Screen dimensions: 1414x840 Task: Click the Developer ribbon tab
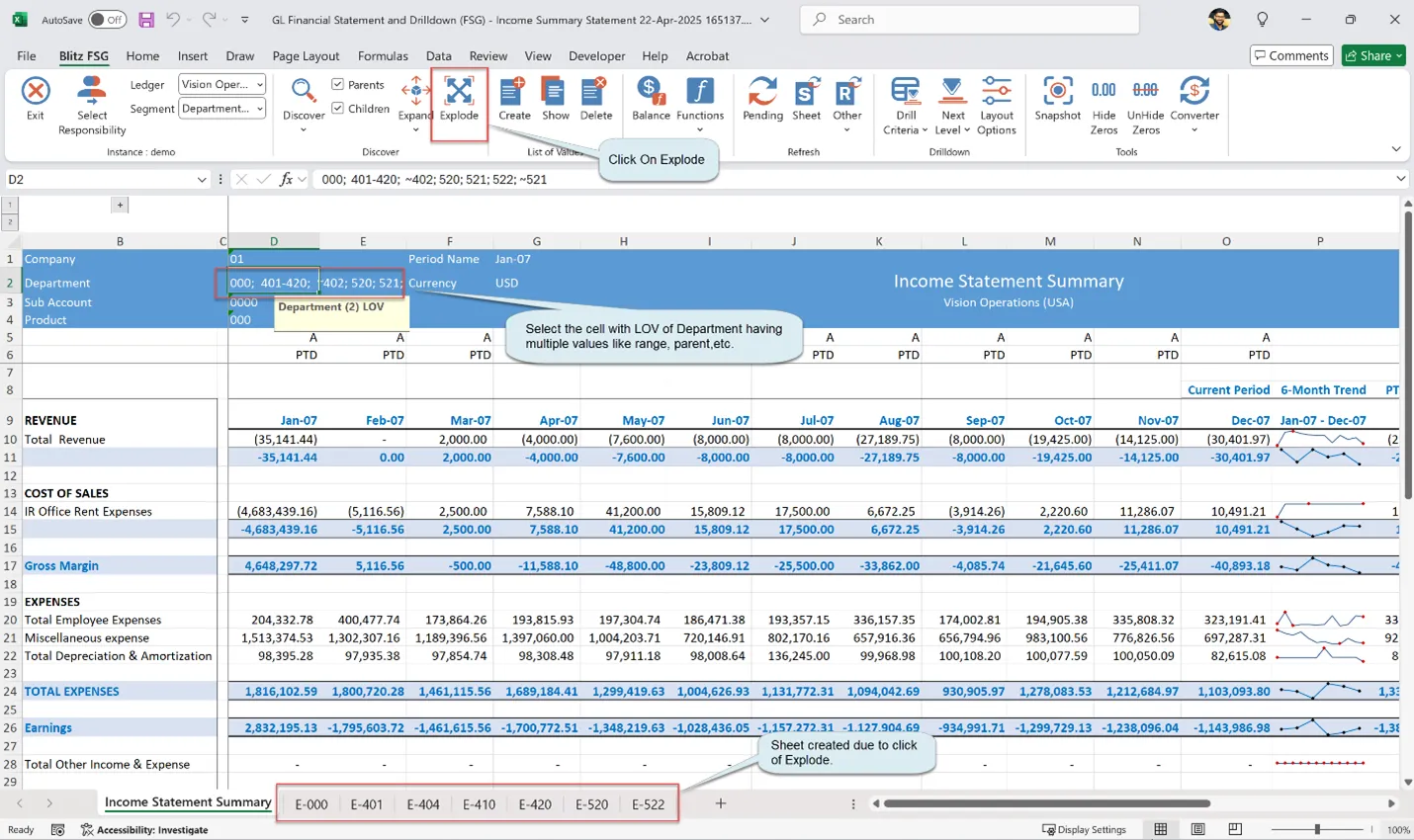pyautogui.click(x=596, y=56)
